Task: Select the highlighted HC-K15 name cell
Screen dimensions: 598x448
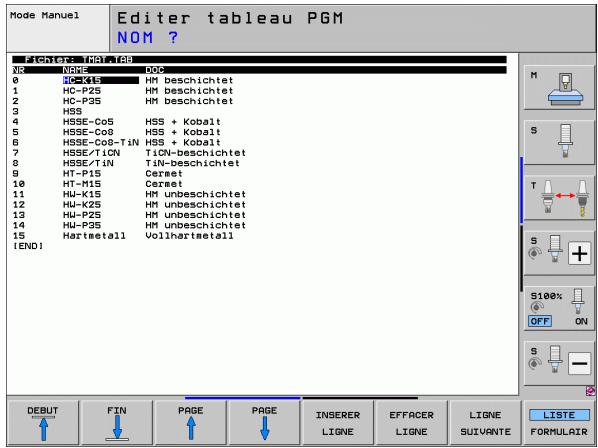Action: click(101, 80)
